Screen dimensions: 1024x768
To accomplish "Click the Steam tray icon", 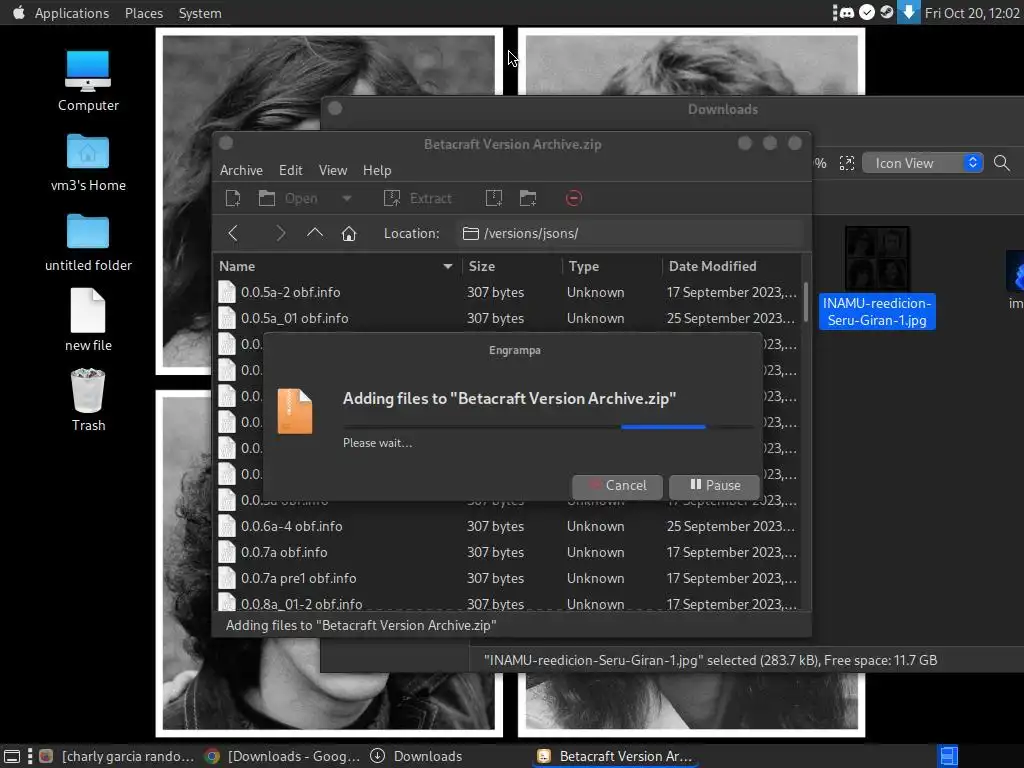I will pos(886,12).
